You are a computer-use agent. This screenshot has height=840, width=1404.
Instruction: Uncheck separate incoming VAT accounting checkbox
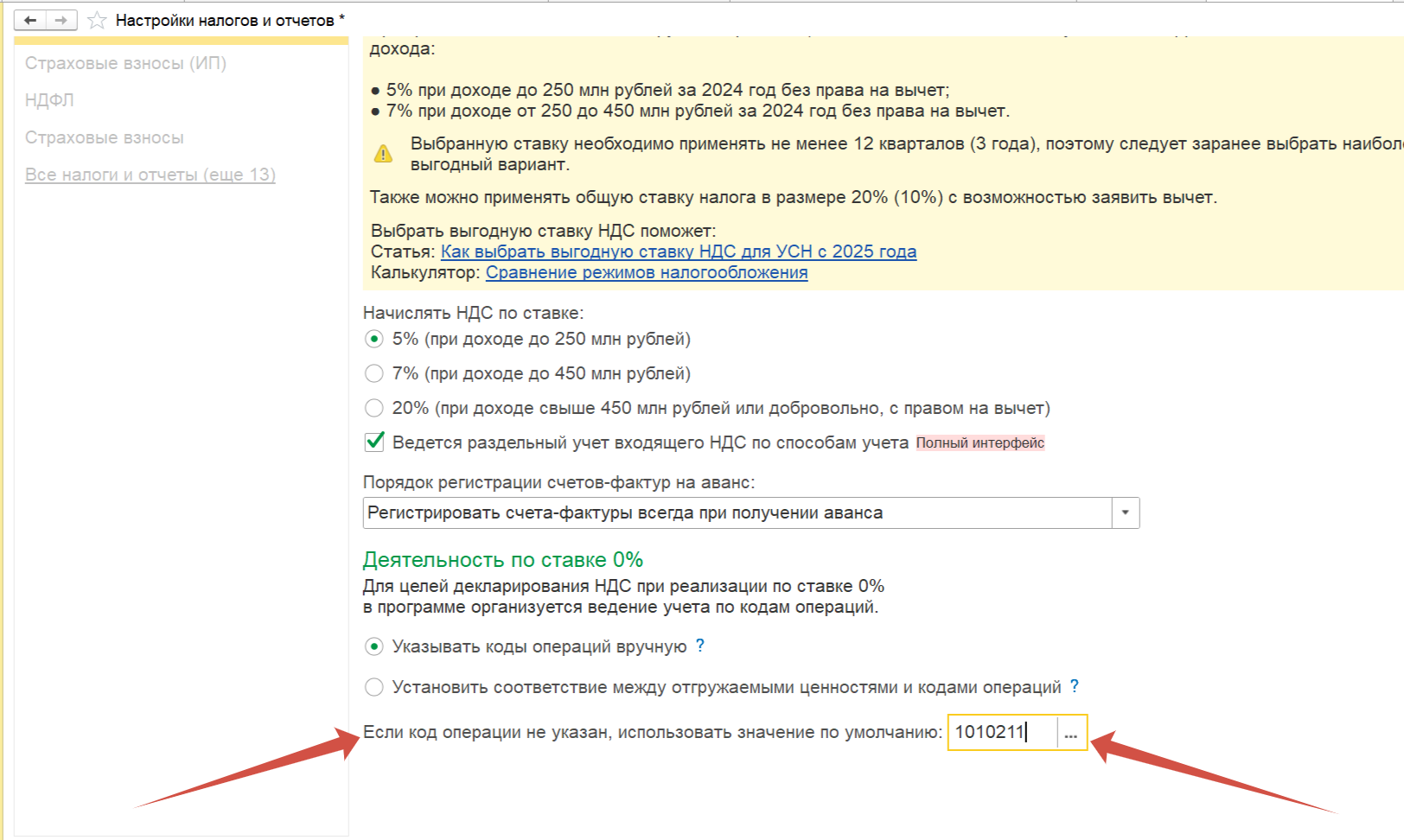(374, 442)
